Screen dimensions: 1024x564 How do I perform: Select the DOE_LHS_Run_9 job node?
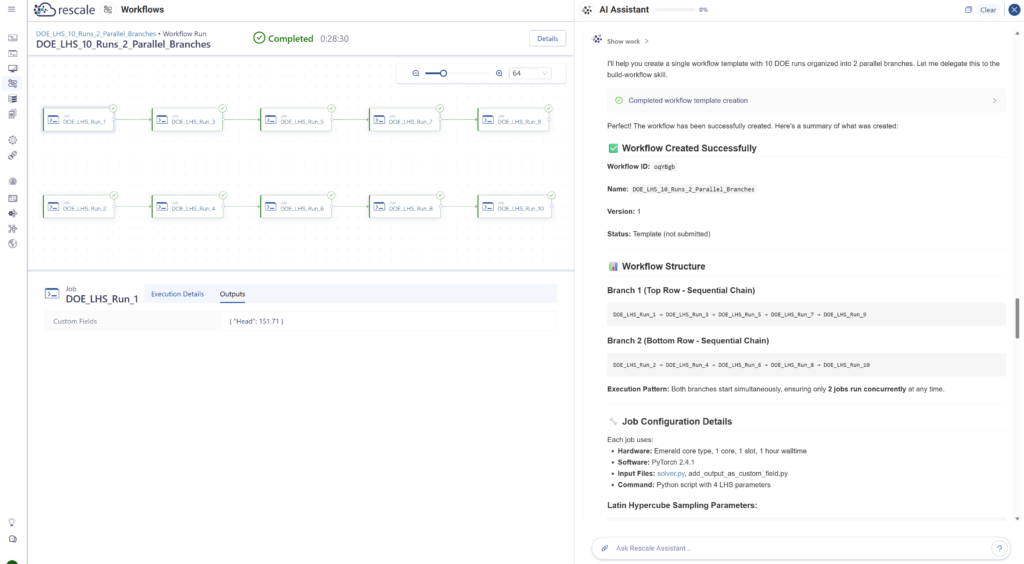[513, 120]
